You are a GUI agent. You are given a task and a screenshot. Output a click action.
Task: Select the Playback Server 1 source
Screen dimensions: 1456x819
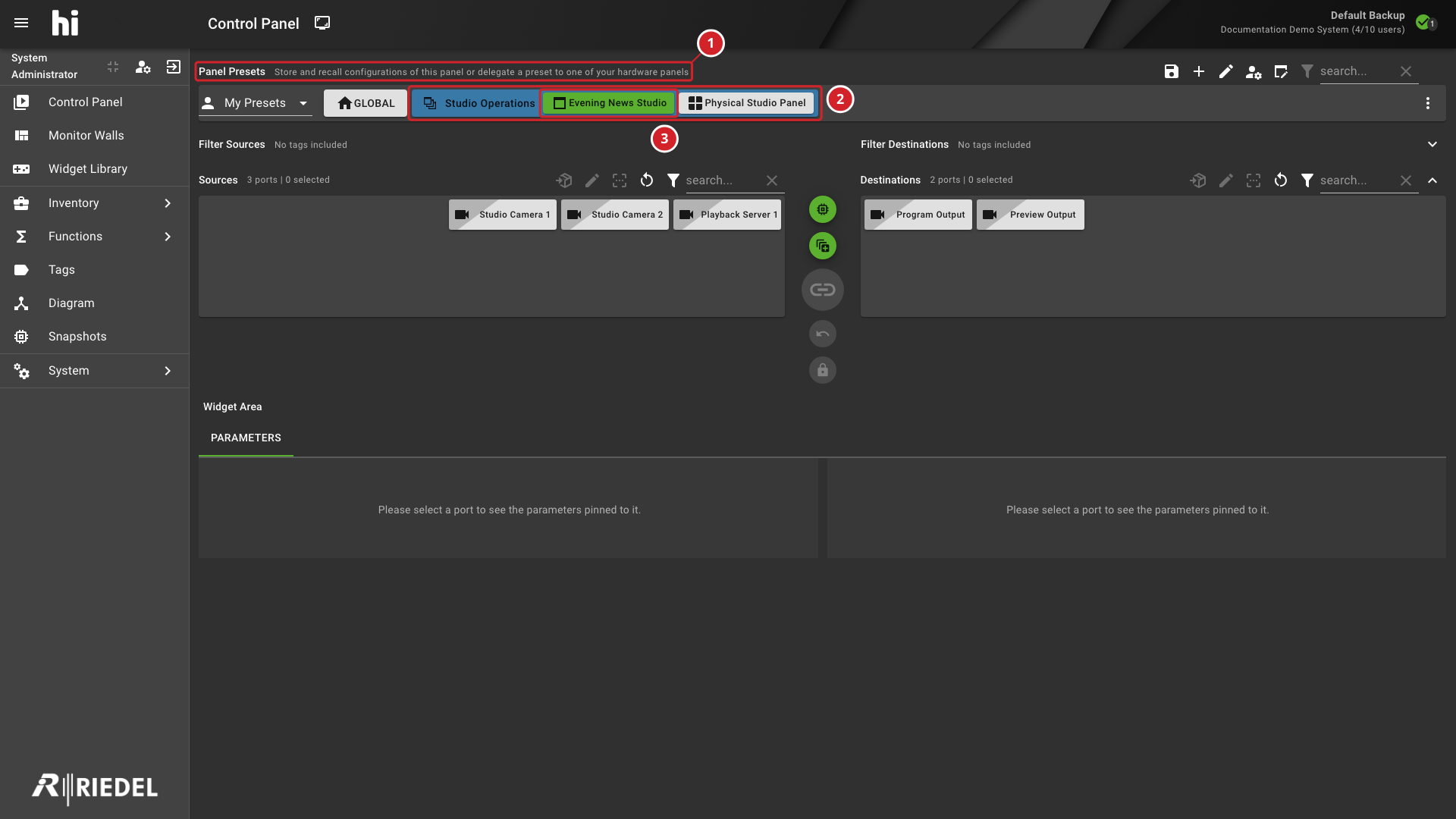point(727,215)
